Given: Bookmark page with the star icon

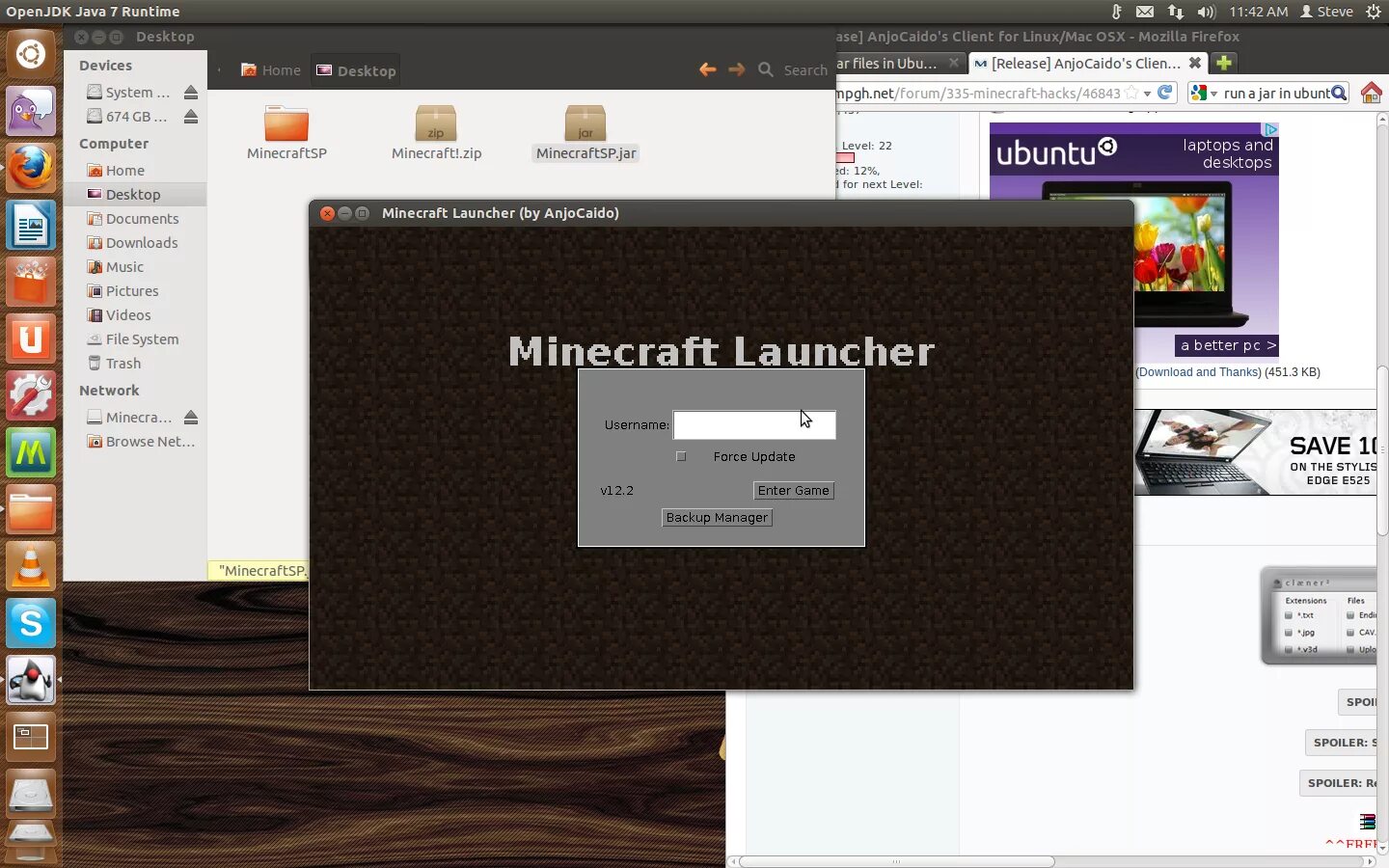Looking at the screenshot, I should coord(1130,94).
